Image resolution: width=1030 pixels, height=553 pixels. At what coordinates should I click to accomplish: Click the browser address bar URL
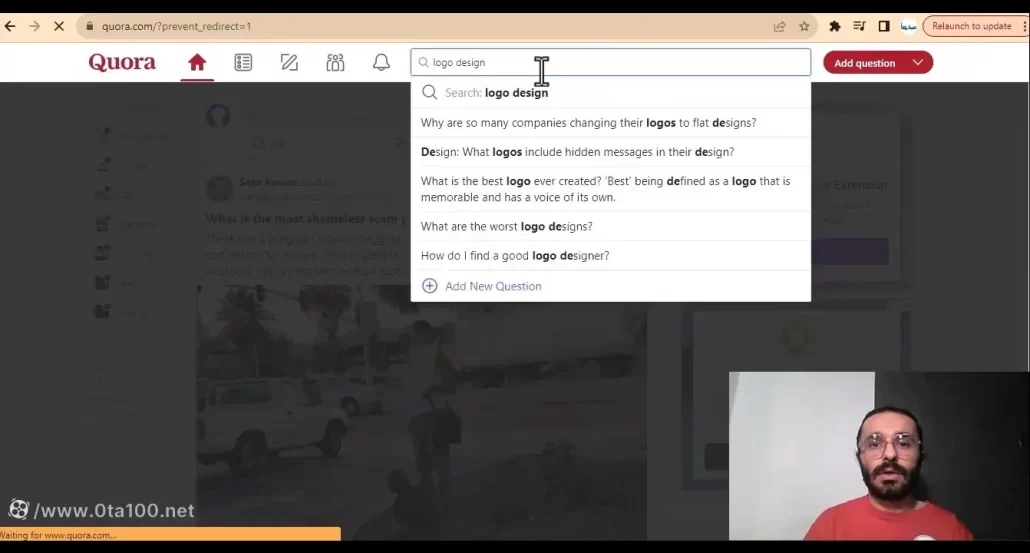177,26
